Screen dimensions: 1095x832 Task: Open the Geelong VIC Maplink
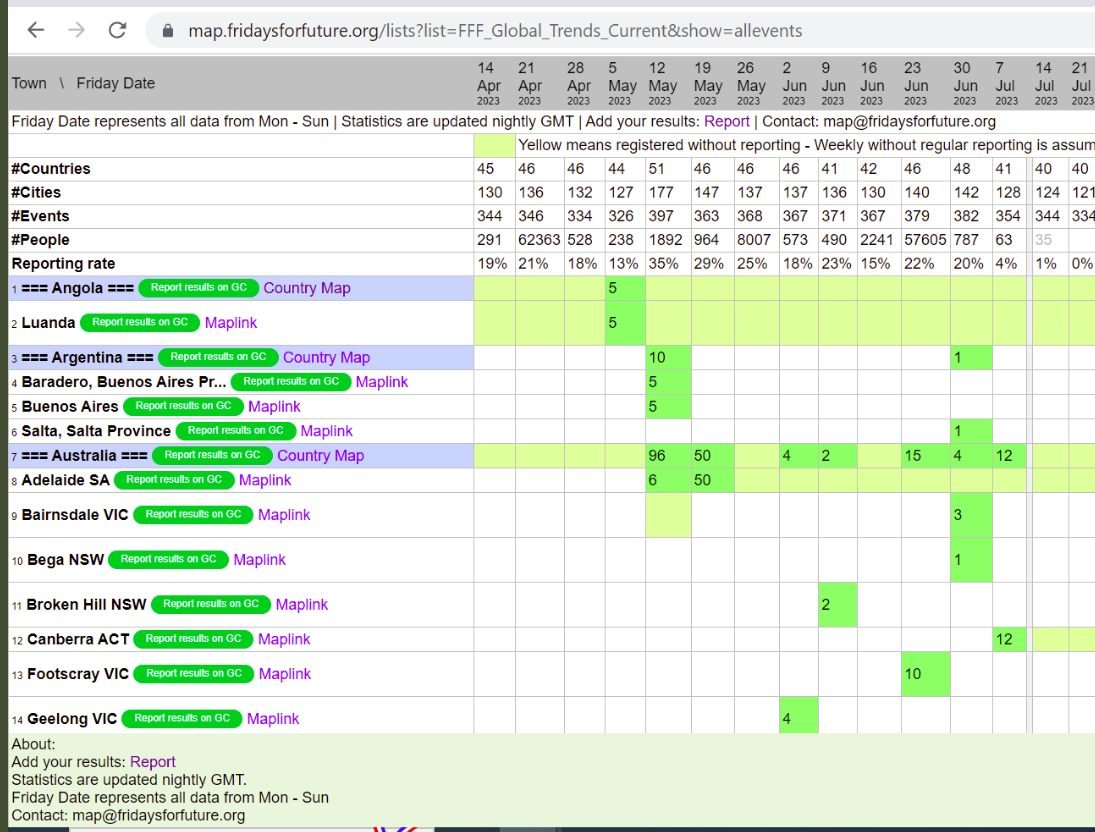(273, 719)
